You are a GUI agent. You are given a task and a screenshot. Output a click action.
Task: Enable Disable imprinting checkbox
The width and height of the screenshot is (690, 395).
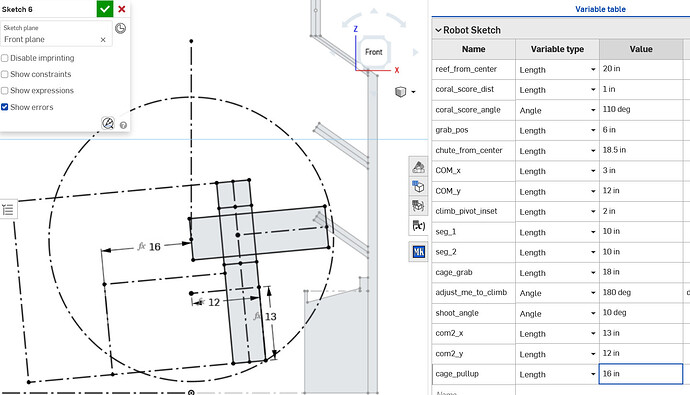pos(5,58)
